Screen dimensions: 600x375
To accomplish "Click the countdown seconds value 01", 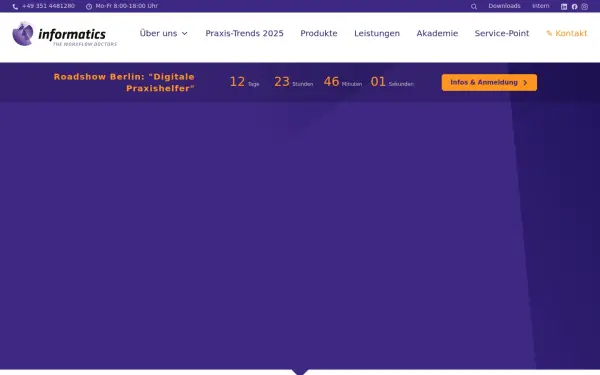I will (378, 82).
